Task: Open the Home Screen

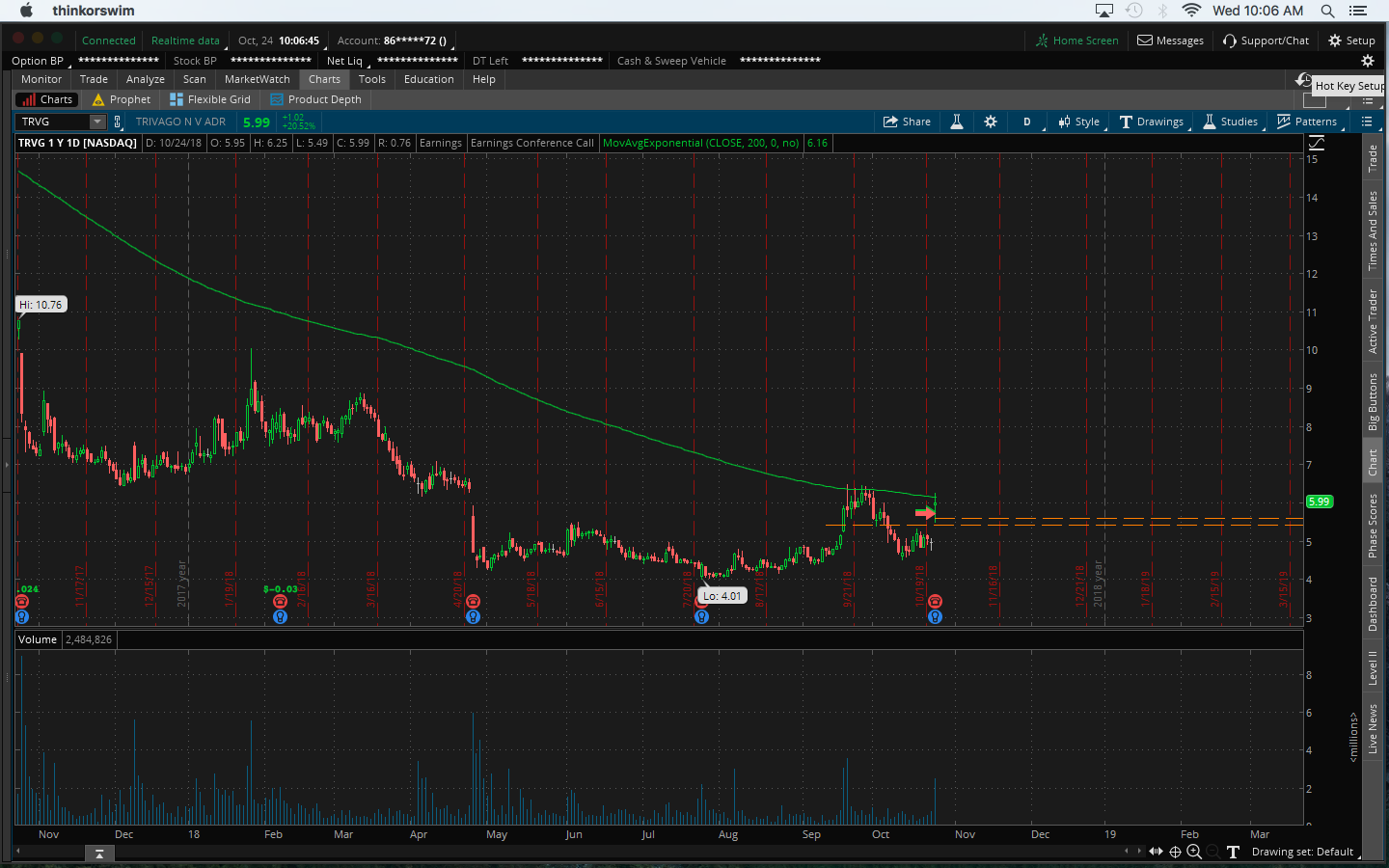Action: [1076, 41]
